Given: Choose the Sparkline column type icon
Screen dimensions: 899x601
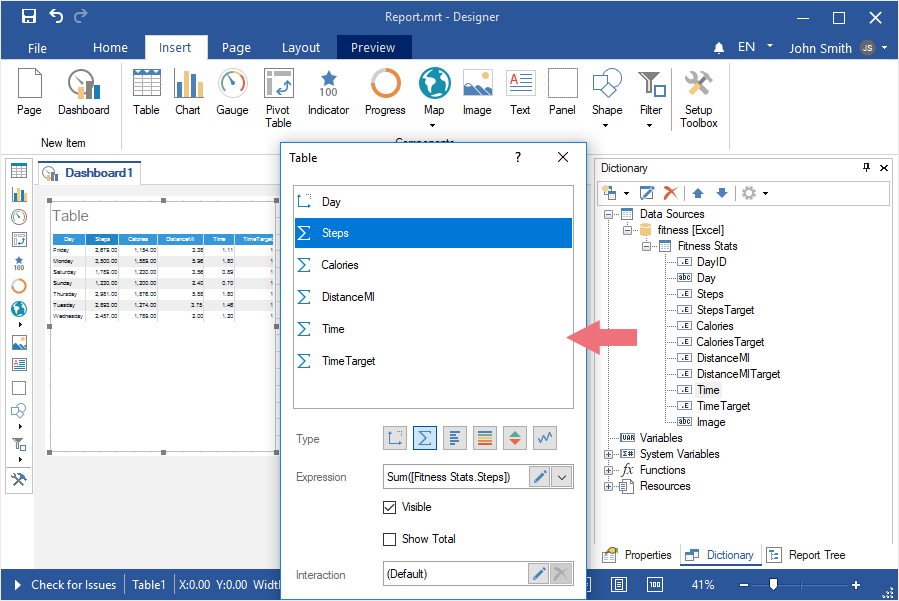Looking at the screenshot, I should coord(545,438).
